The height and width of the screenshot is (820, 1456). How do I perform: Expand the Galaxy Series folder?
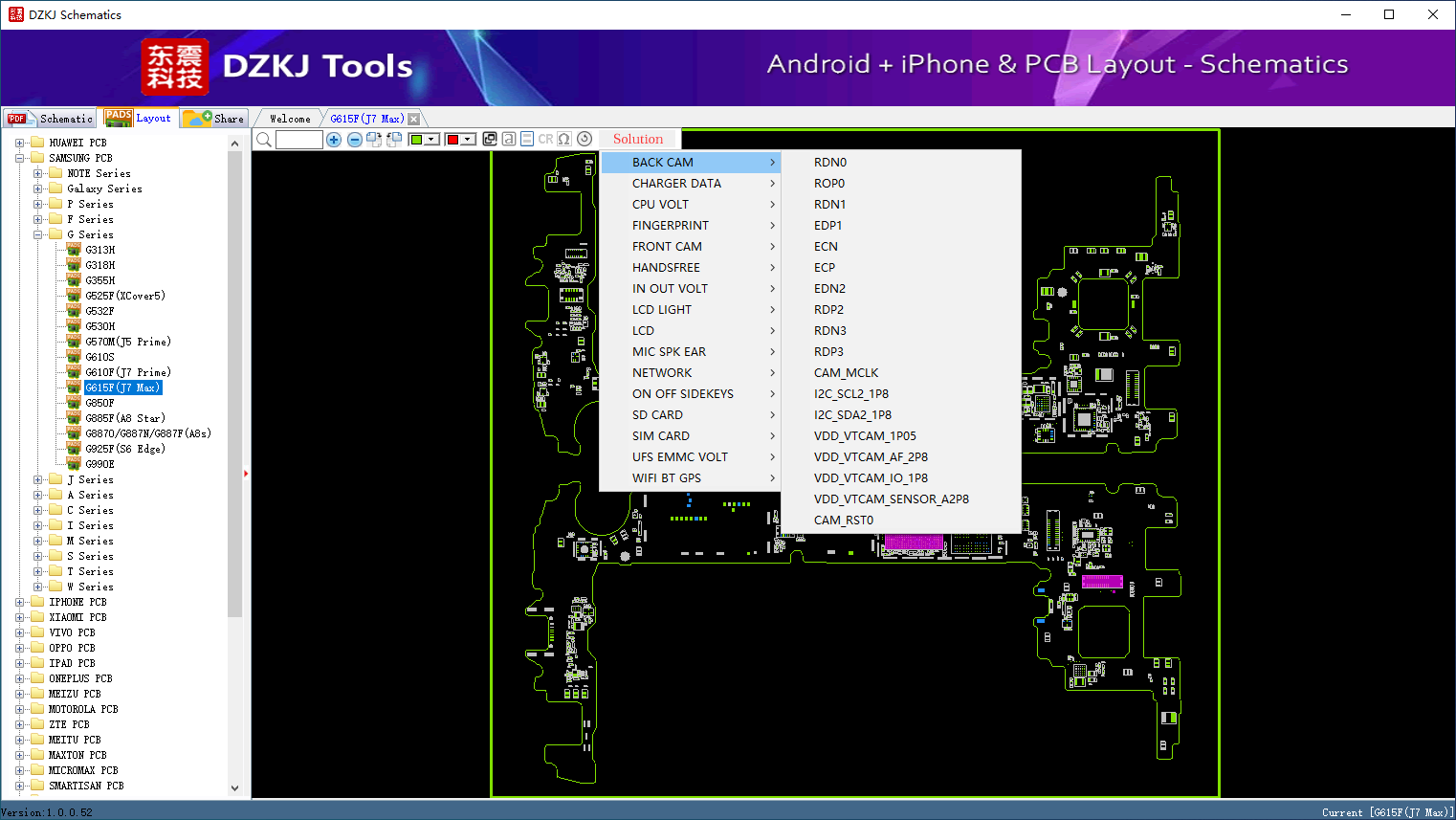(37, 188)
